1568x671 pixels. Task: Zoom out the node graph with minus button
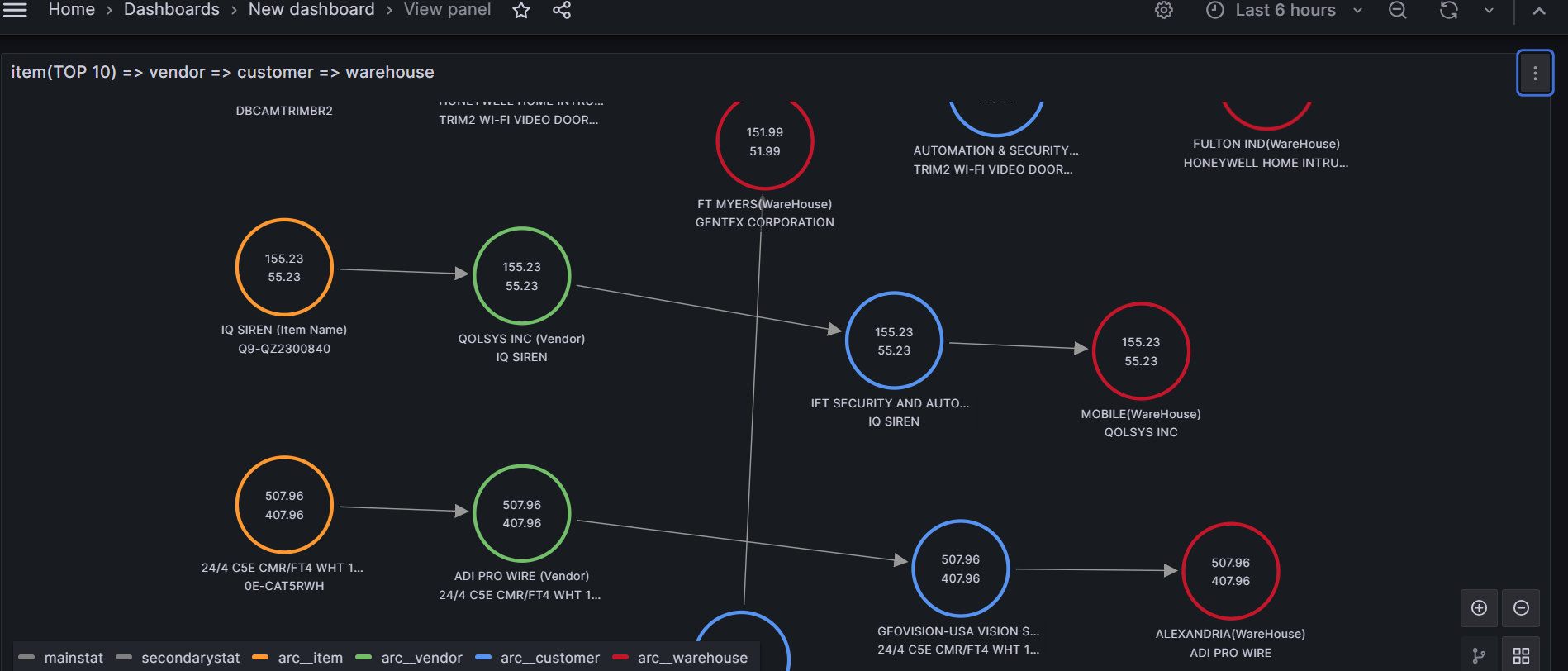pos(1521,608)
